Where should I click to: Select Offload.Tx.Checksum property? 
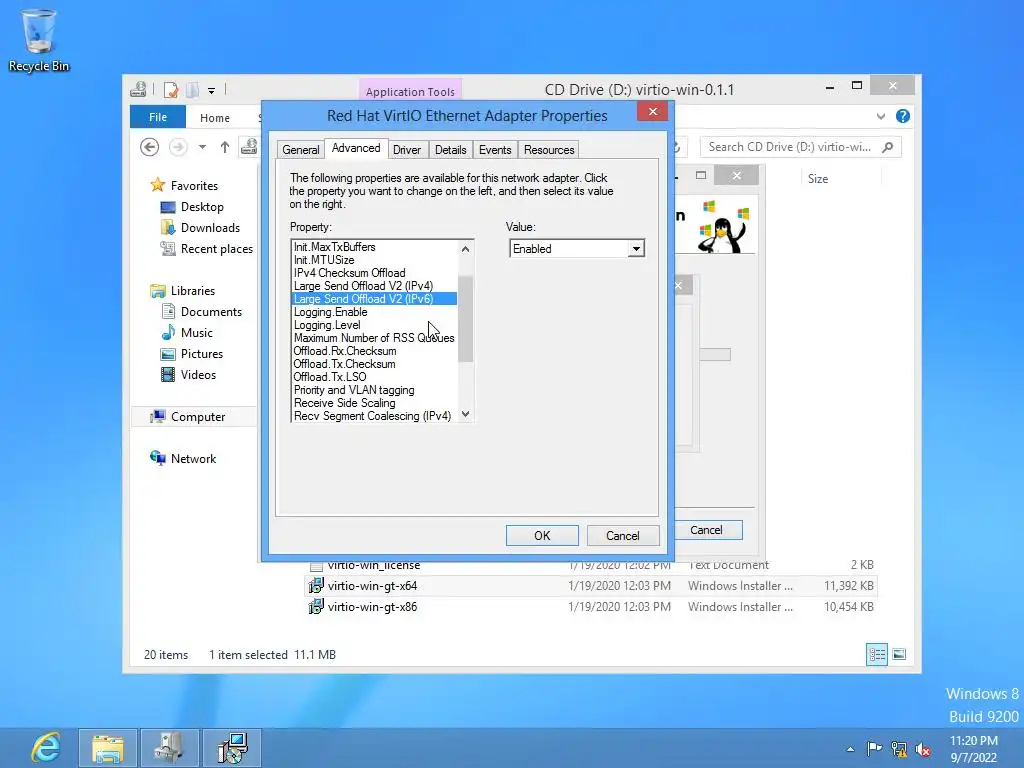tap(374, 364)
